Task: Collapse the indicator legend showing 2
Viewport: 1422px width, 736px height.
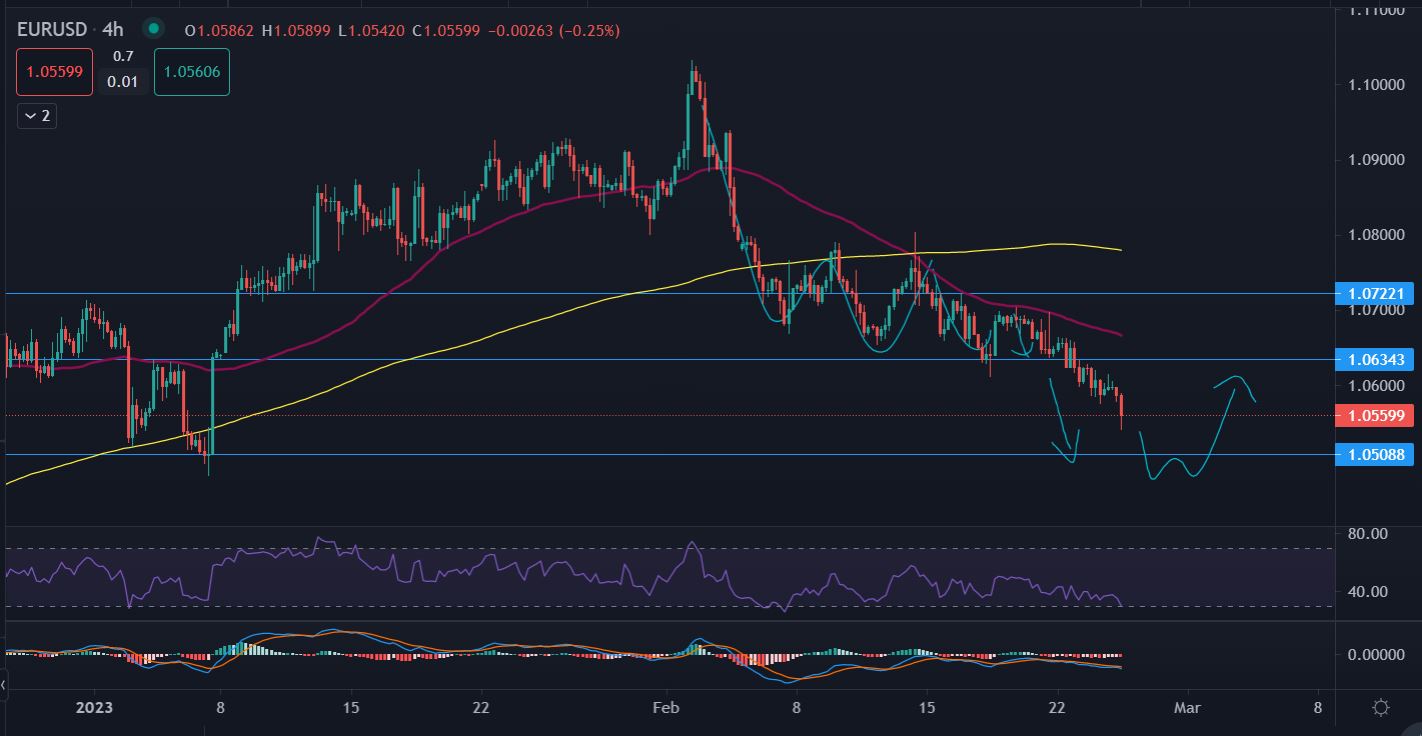Action: coord(36,116)
